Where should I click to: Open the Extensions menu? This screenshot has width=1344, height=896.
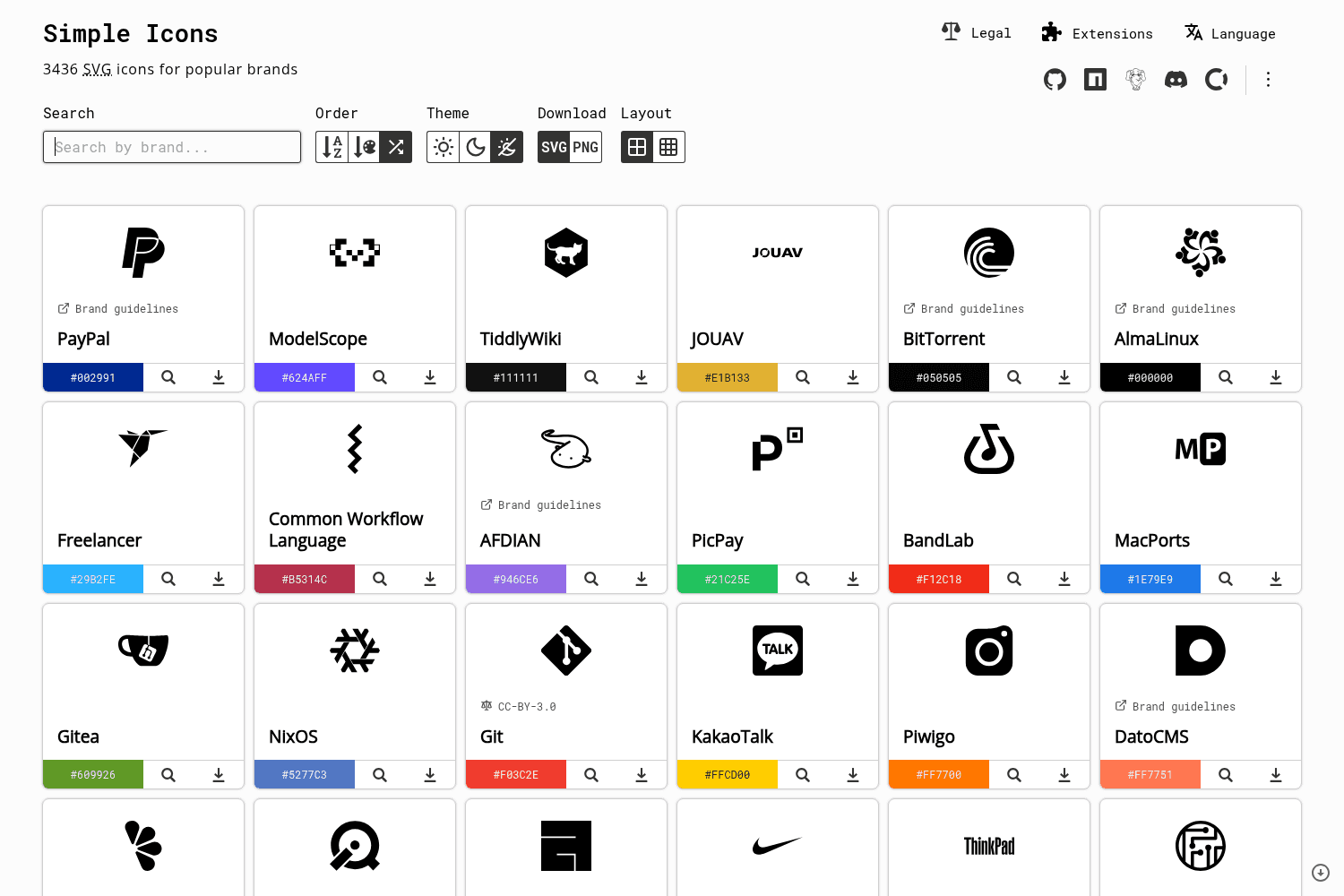1098,33
